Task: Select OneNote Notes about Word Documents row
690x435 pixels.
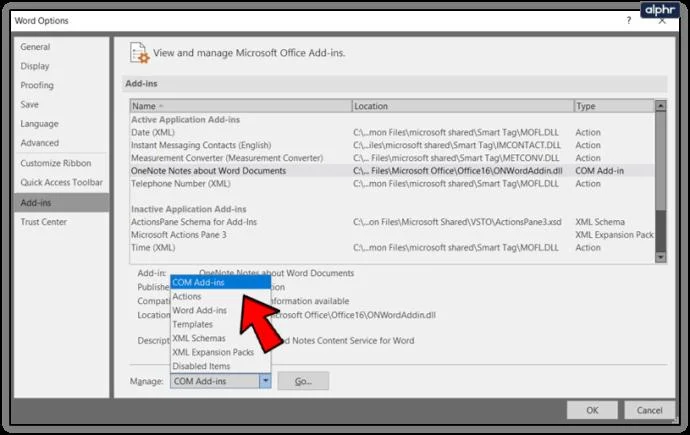Action: click(x=392, y=171)
